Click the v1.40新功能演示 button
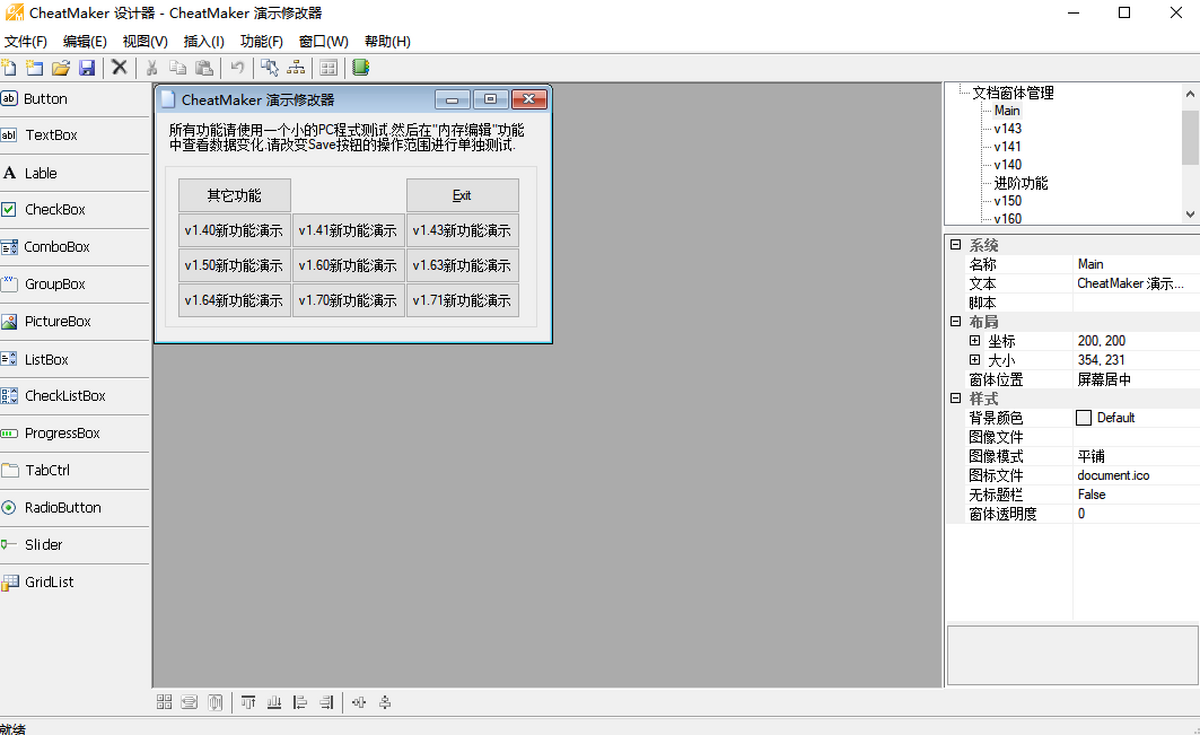The width and height of the screenshot is (1200, 735). [x=234, y=230]
